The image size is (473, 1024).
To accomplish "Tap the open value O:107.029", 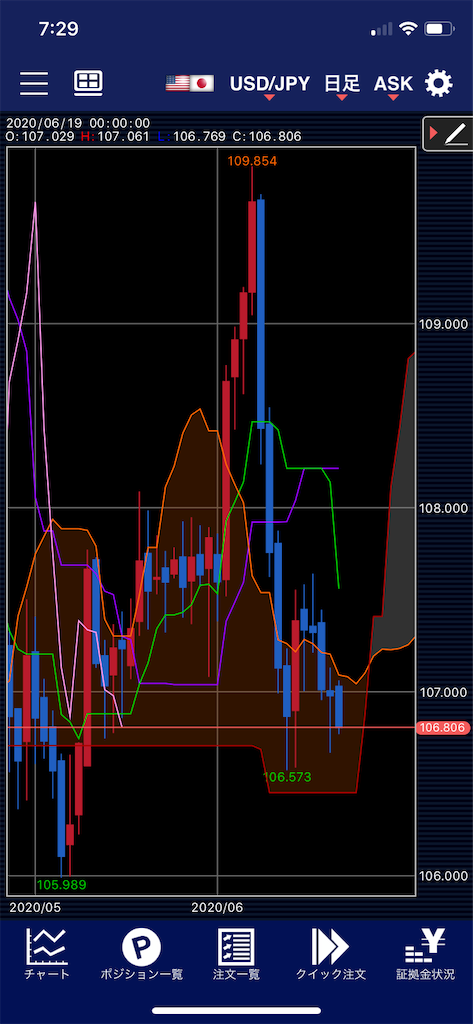I will tap(40, 136).
